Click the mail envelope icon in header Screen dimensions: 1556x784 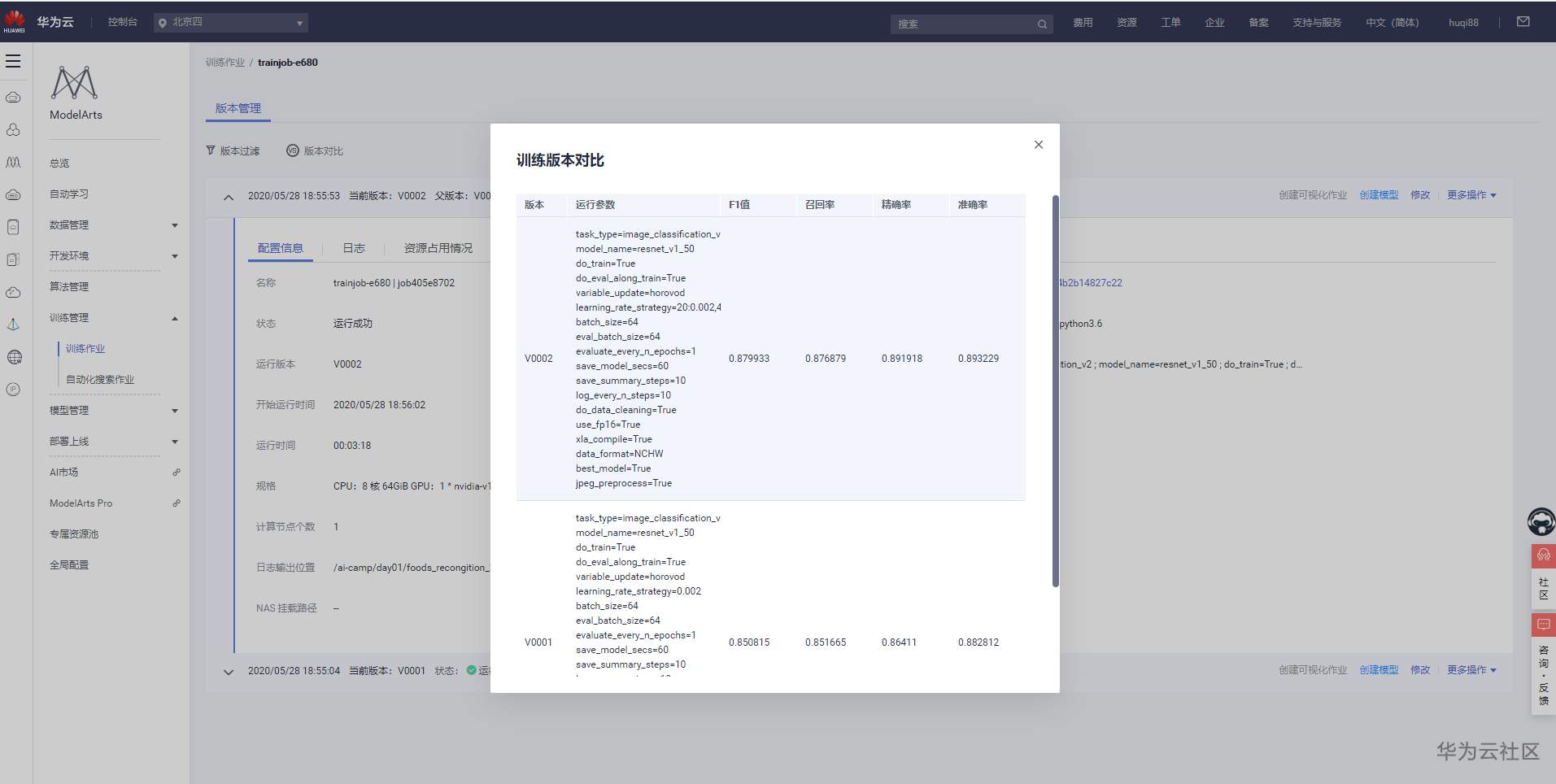click(1523, 22)
